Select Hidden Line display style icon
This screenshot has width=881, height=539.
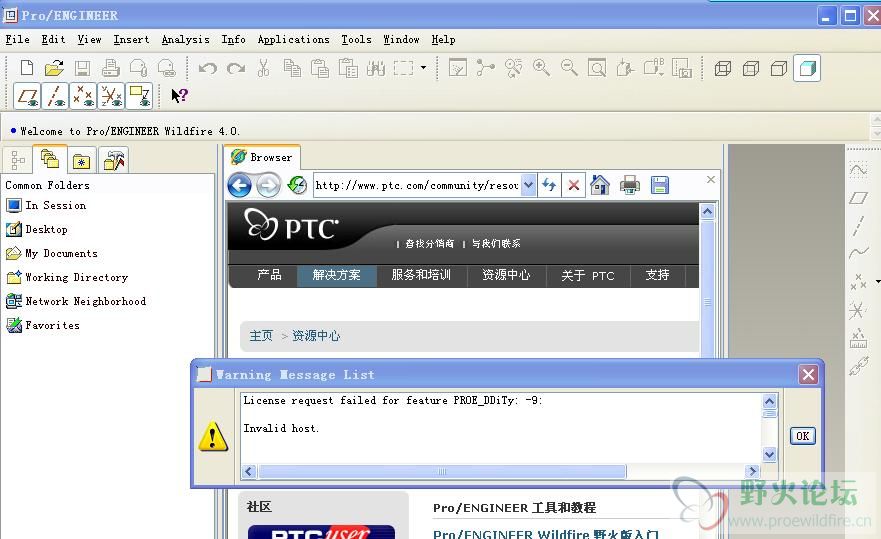click(x=751, y=69)
